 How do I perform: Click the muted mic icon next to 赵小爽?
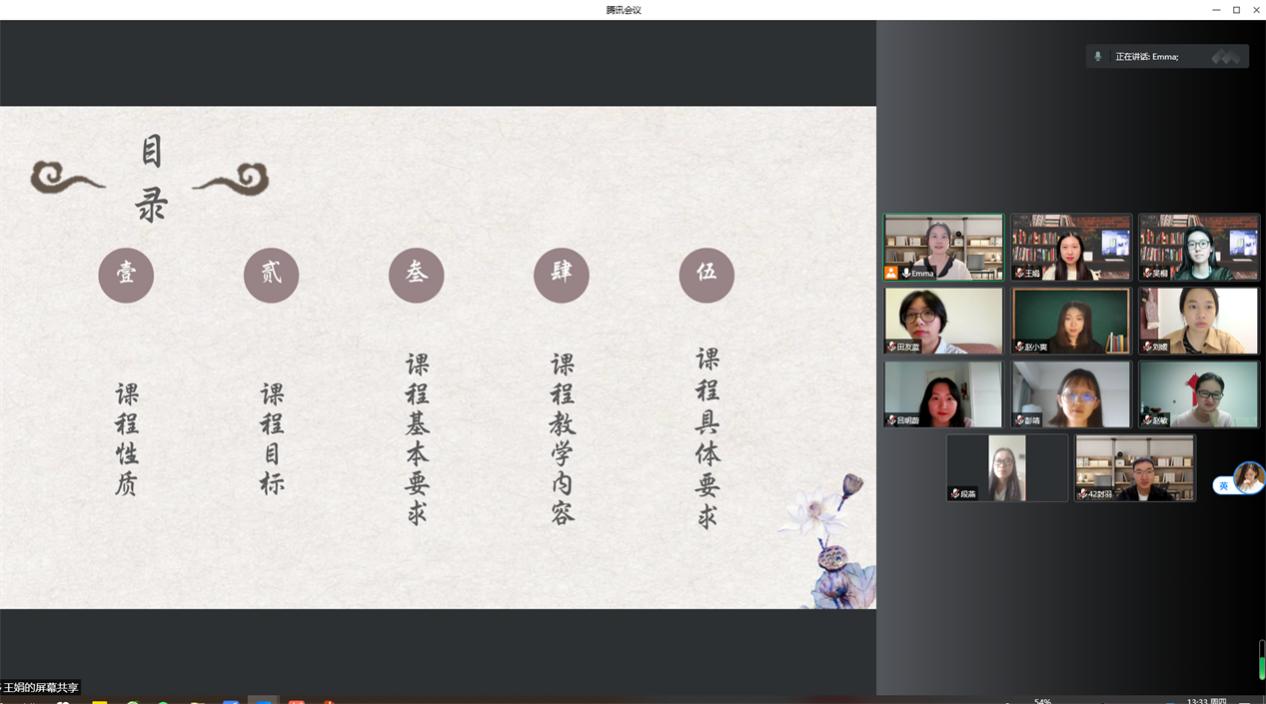click(1020, 347)
